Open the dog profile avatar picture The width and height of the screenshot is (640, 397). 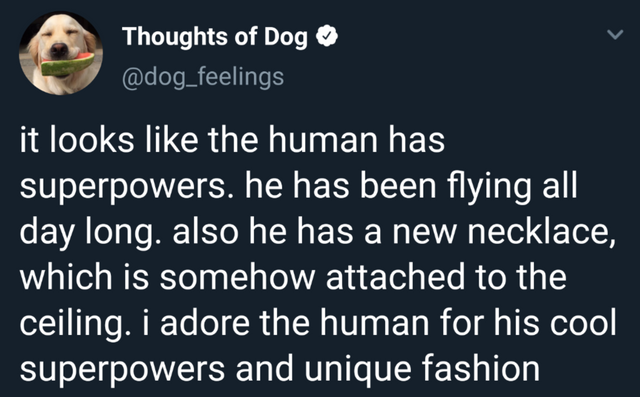tap(61, 53)
